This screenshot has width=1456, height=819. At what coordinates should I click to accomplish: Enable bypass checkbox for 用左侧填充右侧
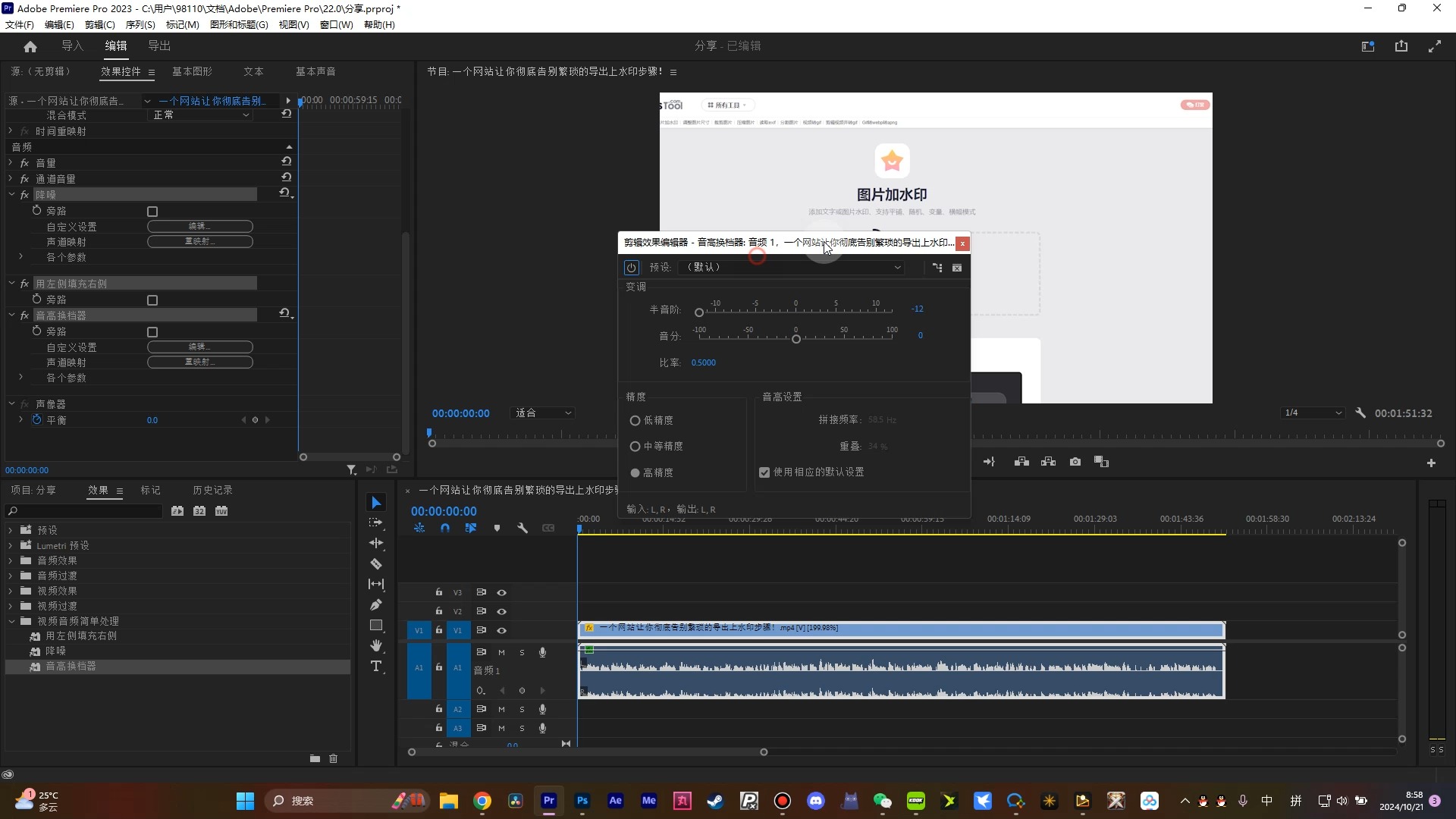[152, 300]
